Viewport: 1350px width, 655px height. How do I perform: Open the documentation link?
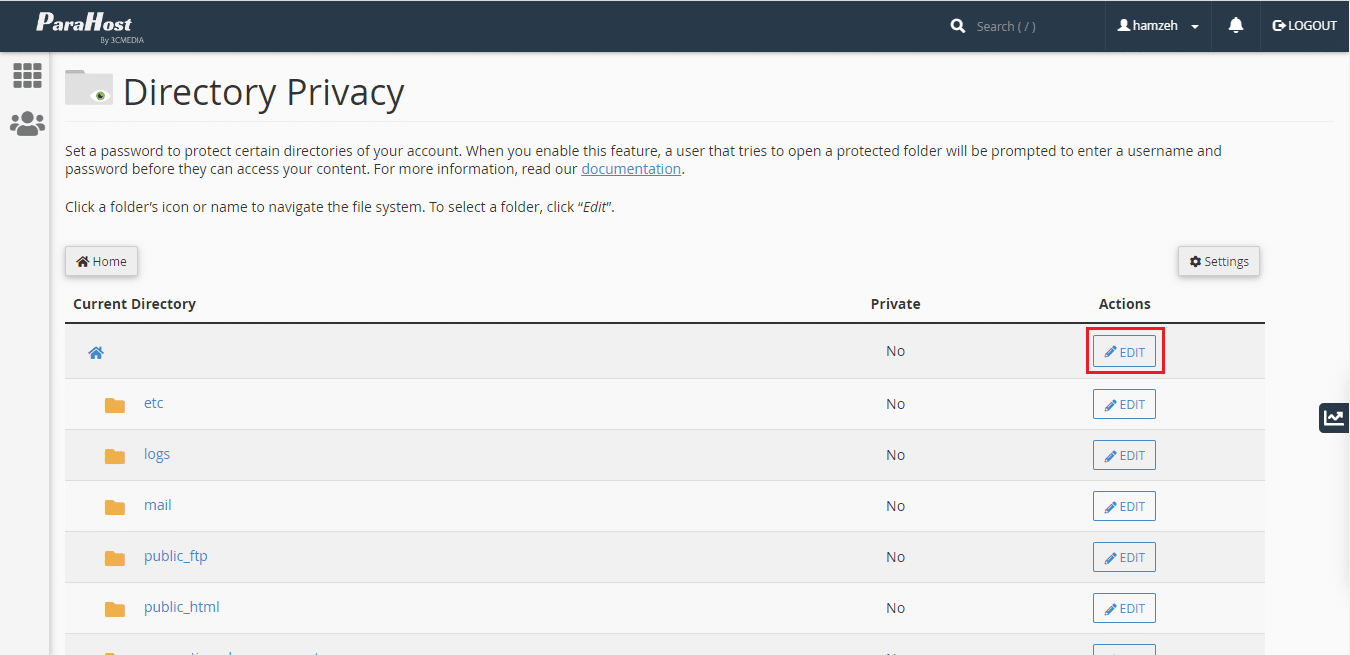631,169
